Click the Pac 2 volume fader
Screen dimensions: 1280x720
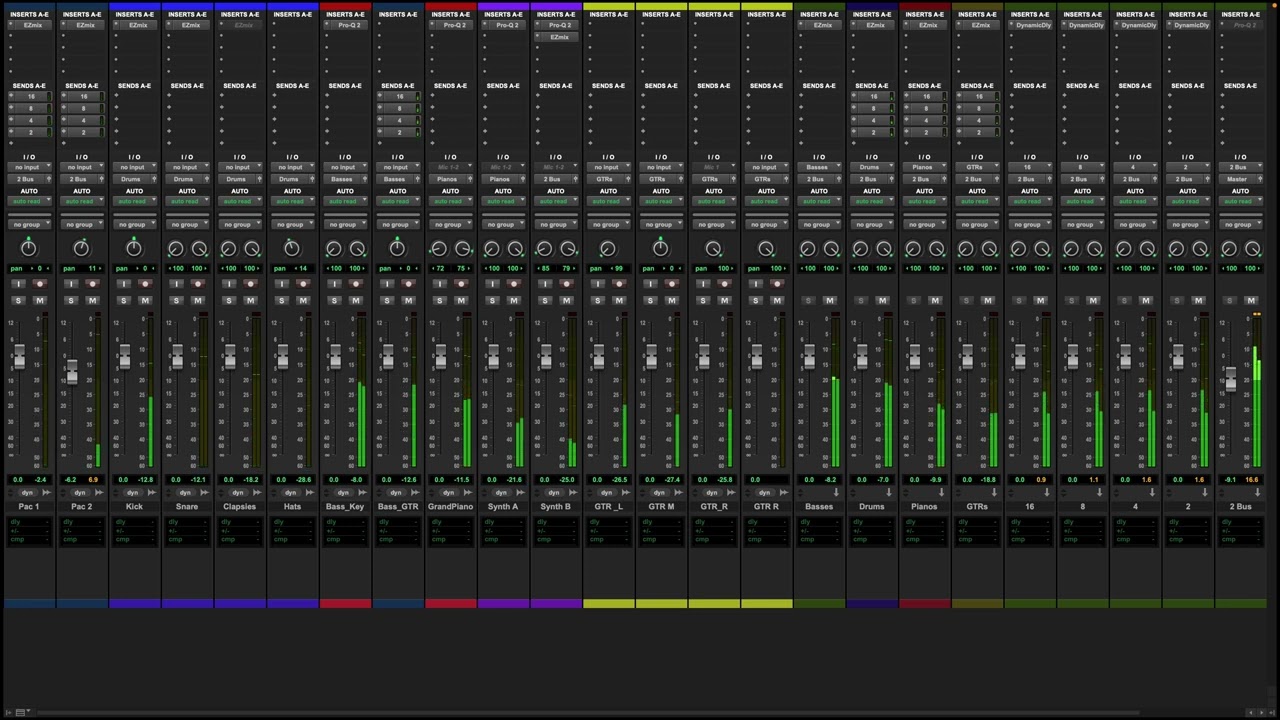[71, 372]
